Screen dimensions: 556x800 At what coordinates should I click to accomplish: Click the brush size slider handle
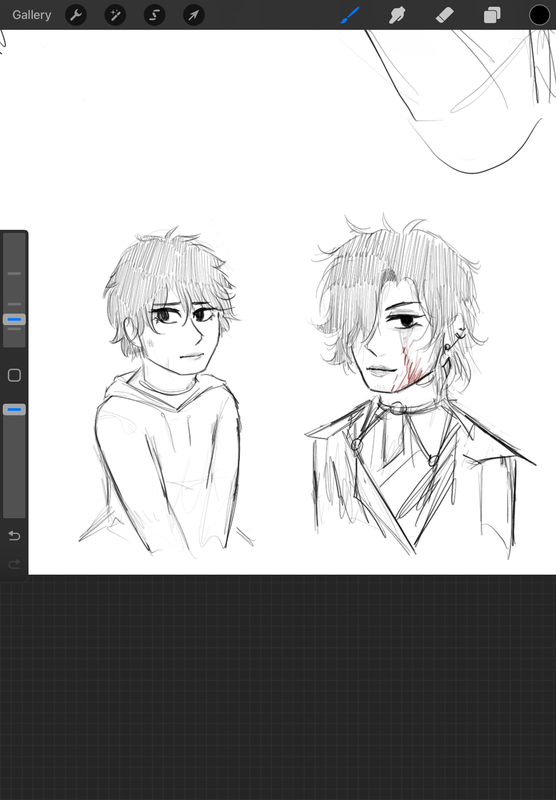click(x=14, y=319)
